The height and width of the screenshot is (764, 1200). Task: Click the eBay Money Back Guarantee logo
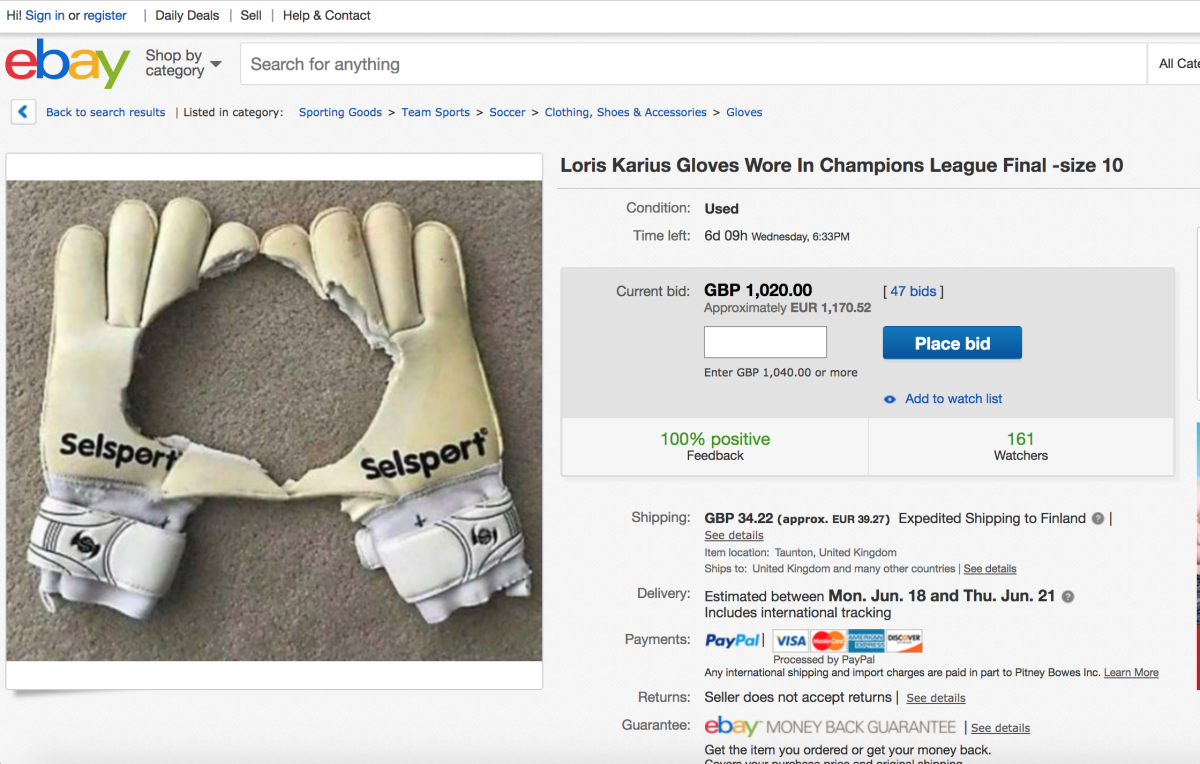pyautogui.click(x=830, y=727)
